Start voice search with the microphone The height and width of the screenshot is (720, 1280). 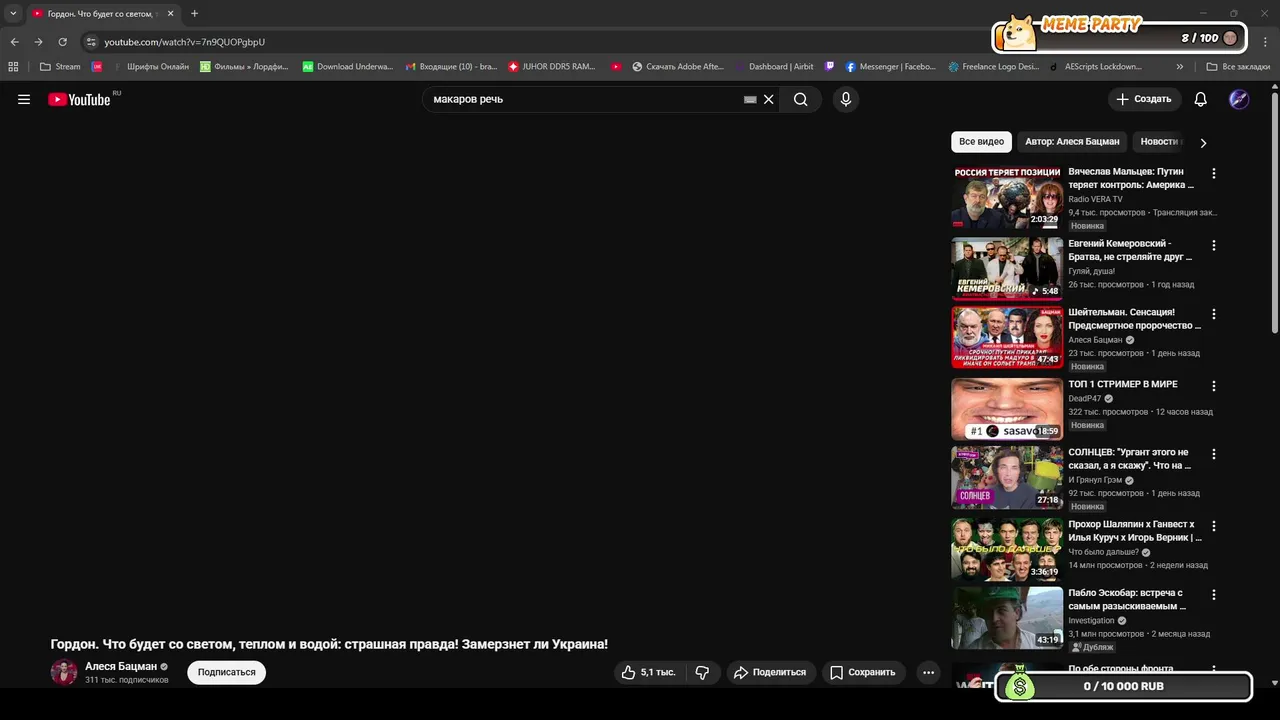click(846, 99)
